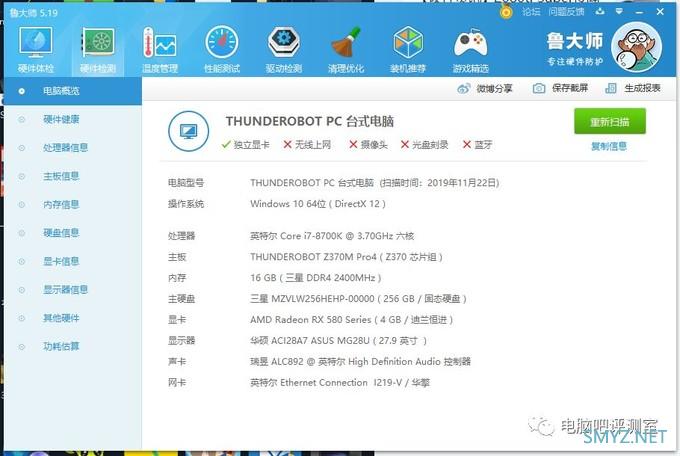Open 硬件体检 hardware checkup icon
The image size is (680, 456).
click(36, 49)
